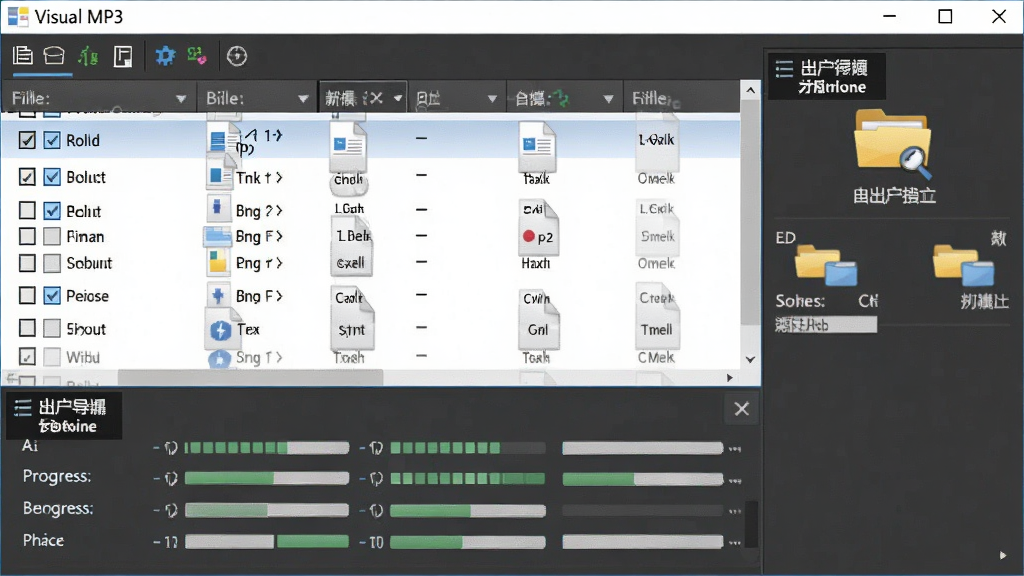Open the green audio levels toolbar icon

(x=88, y=56)
